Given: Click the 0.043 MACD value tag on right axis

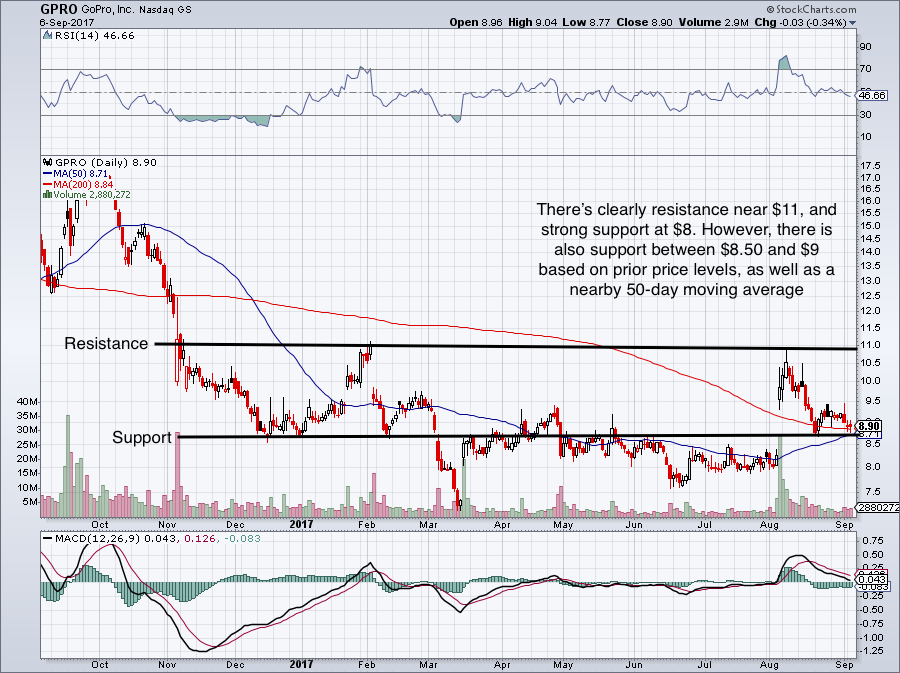Looking at the screenshot, I should pos(874,580).
